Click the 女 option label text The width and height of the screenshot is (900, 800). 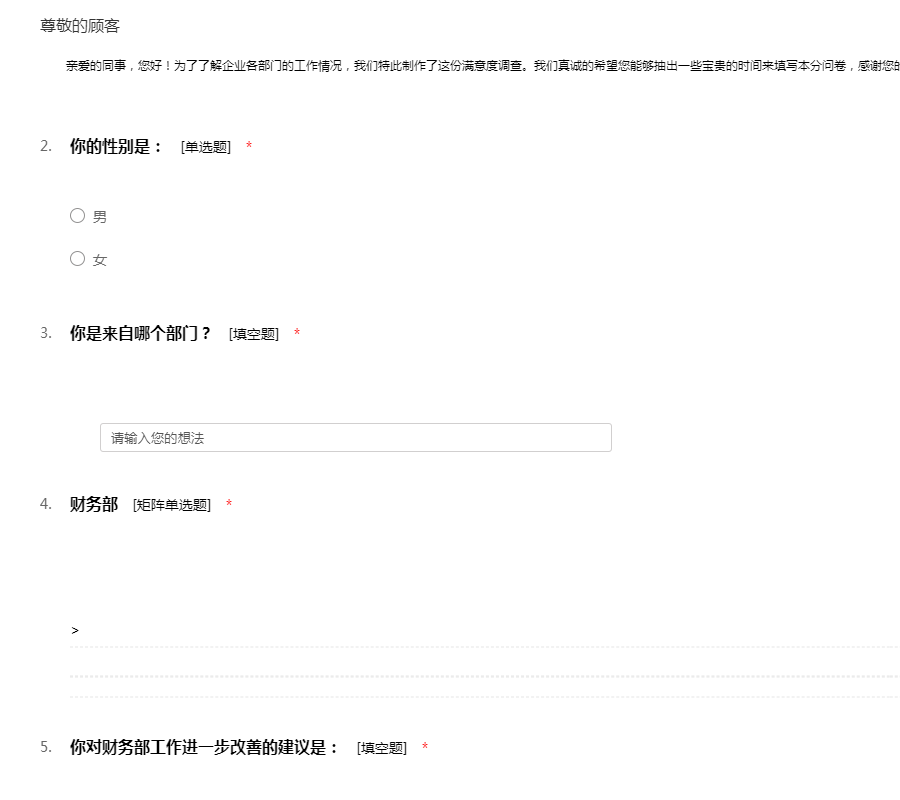(100, 260)
